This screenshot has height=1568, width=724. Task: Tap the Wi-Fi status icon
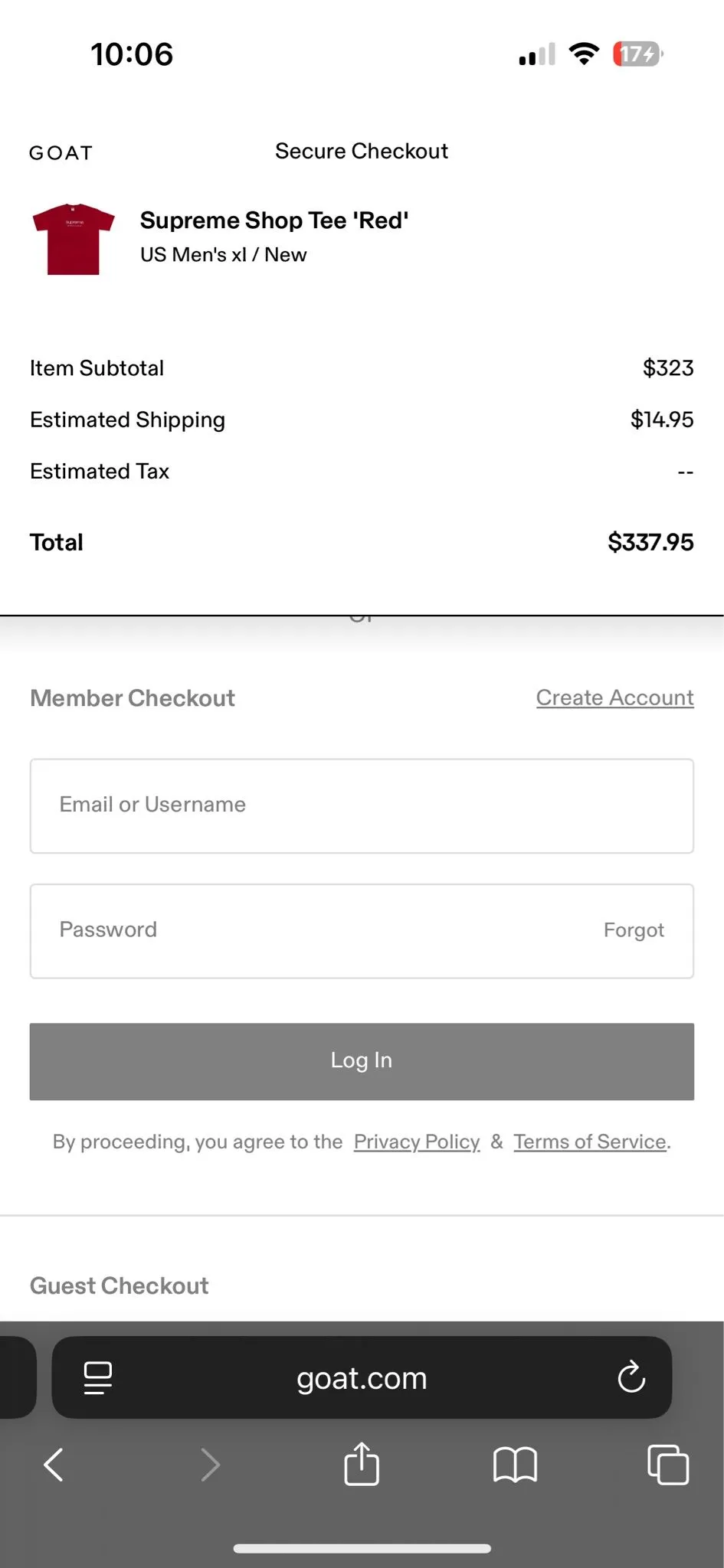click(x=584, y=54)
